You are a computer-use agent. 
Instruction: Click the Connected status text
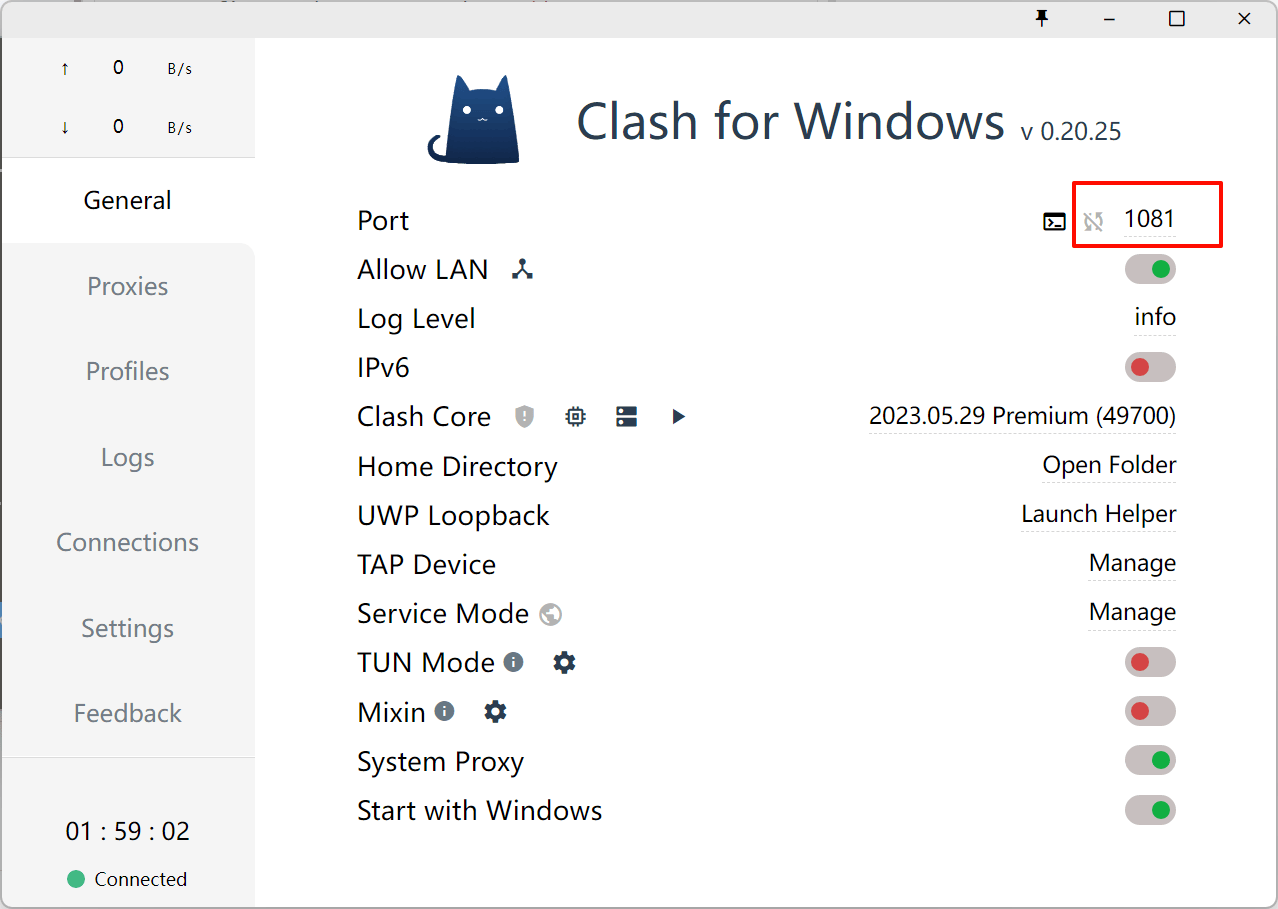[140, 879]
